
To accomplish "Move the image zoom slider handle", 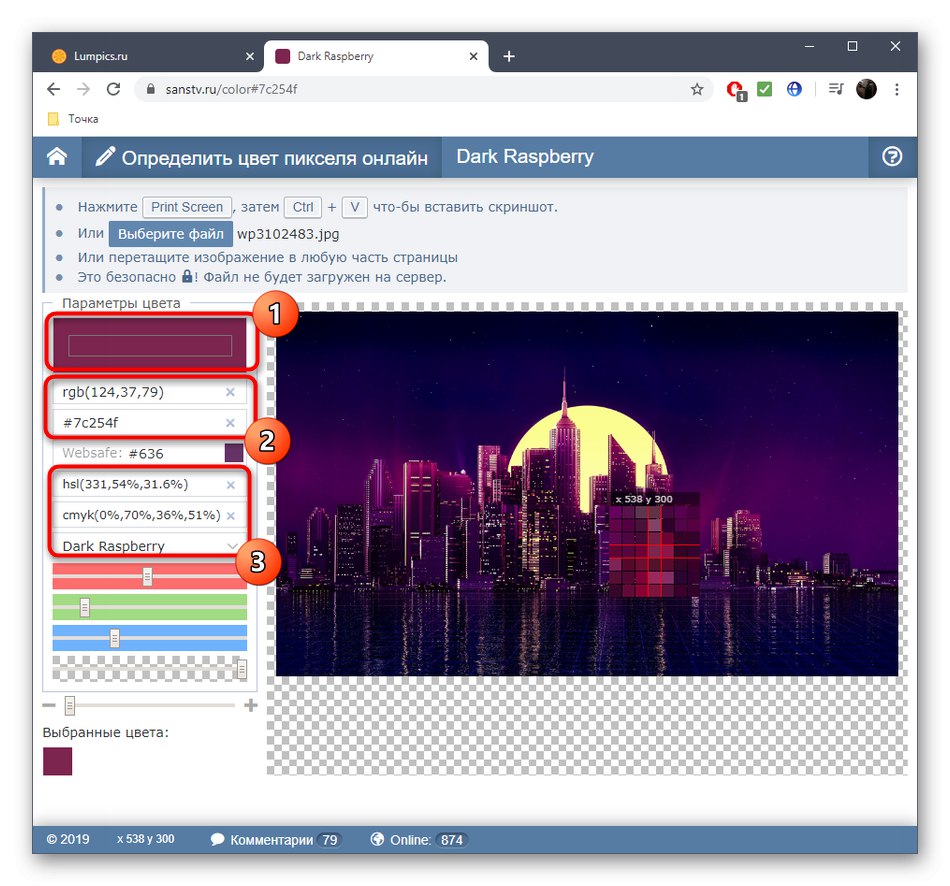I will (70, 705).
